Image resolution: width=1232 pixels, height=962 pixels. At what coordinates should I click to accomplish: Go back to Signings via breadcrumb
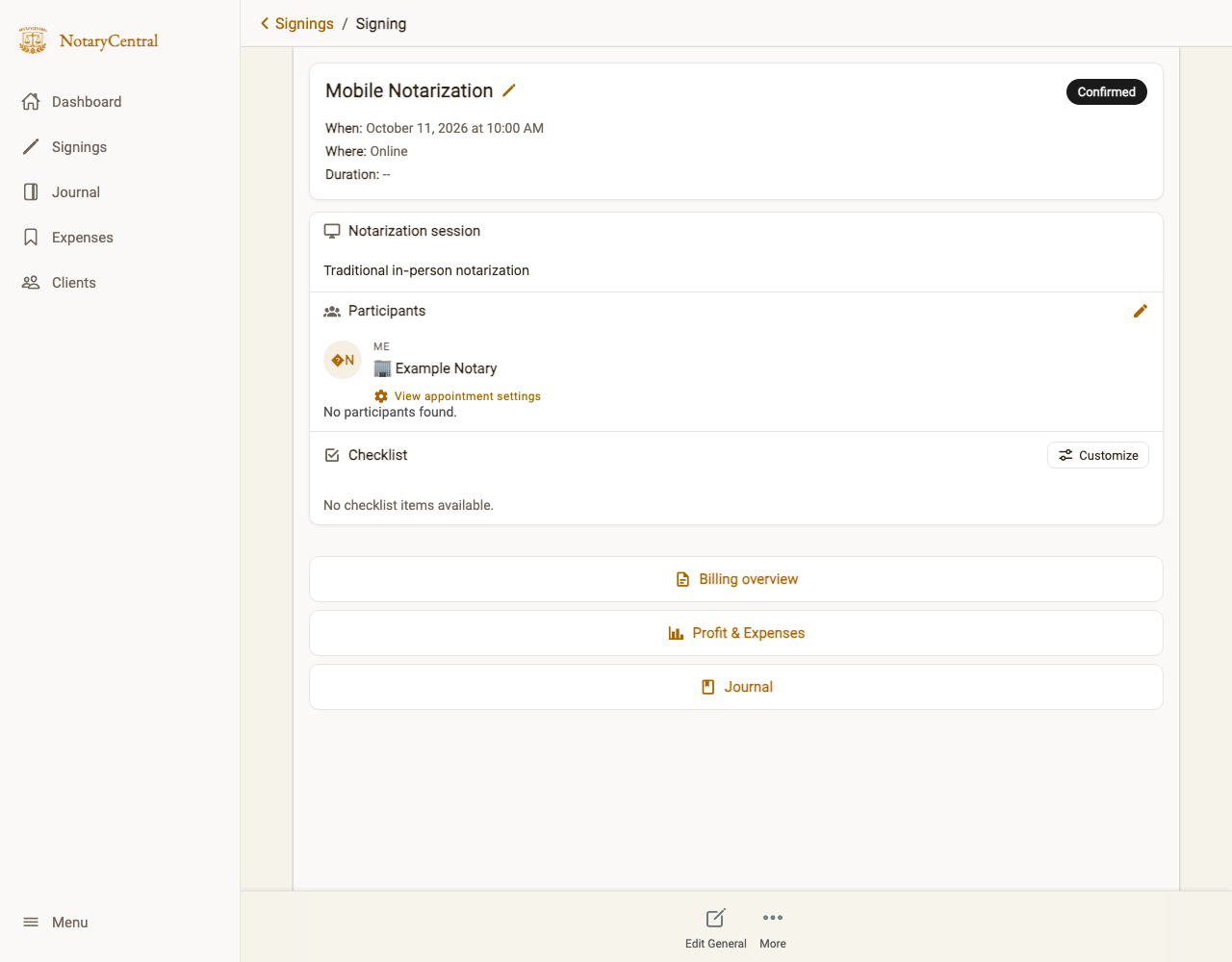click(304, 24)
